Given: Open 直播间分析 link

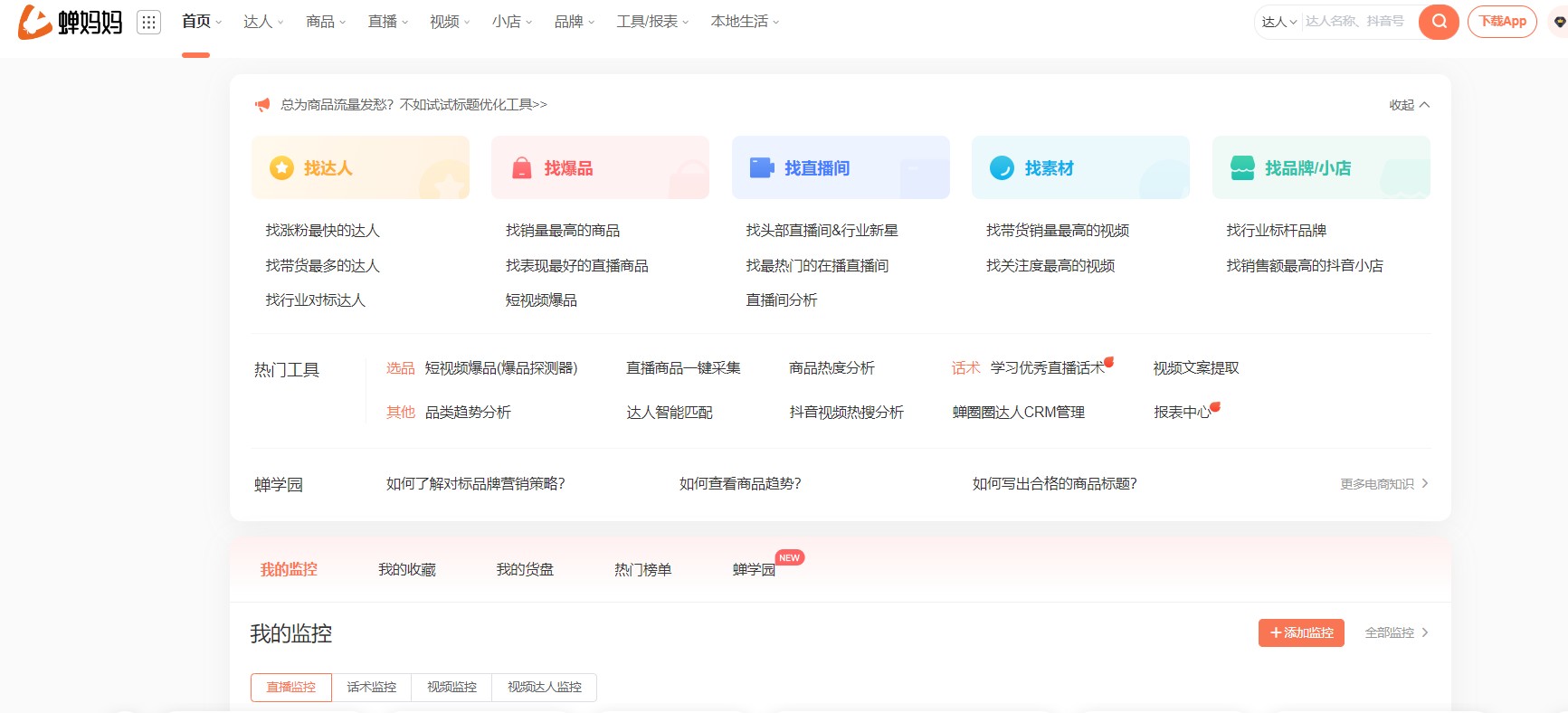Looking at the screenshot, I should (x=782, y=299).
